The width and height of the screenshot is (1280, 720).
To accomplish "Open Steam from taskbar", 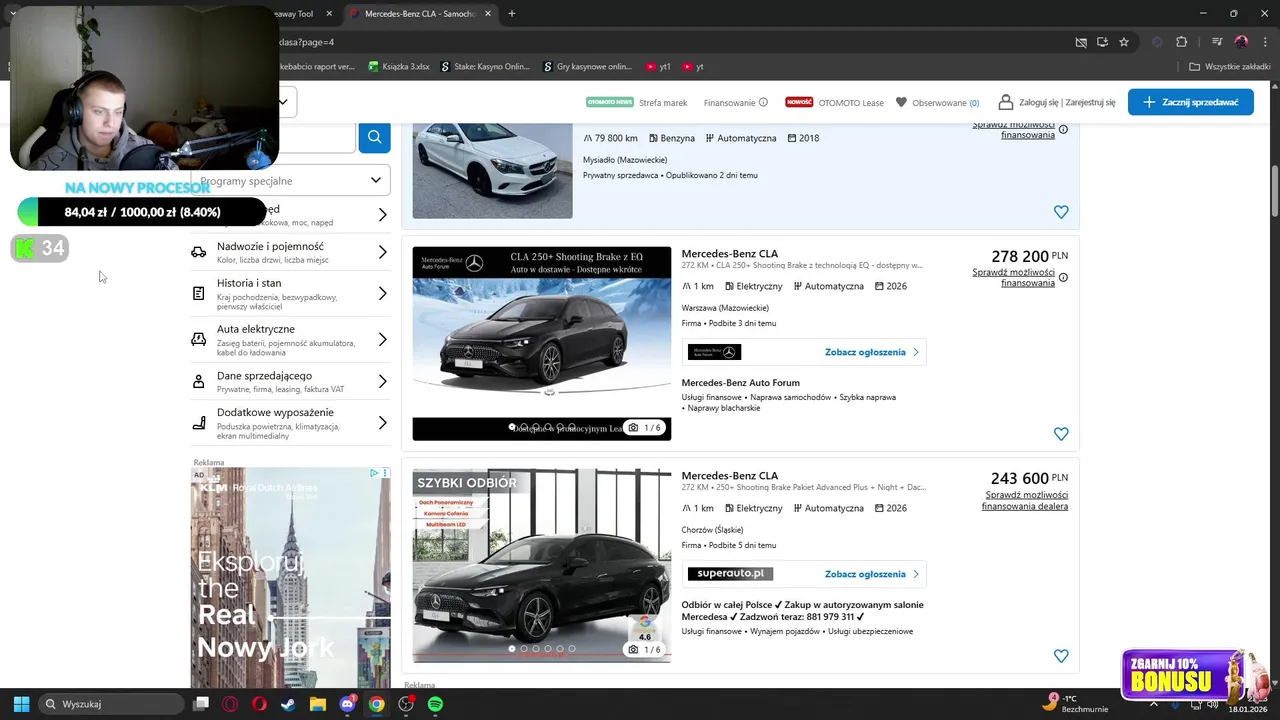I will 288,704.
